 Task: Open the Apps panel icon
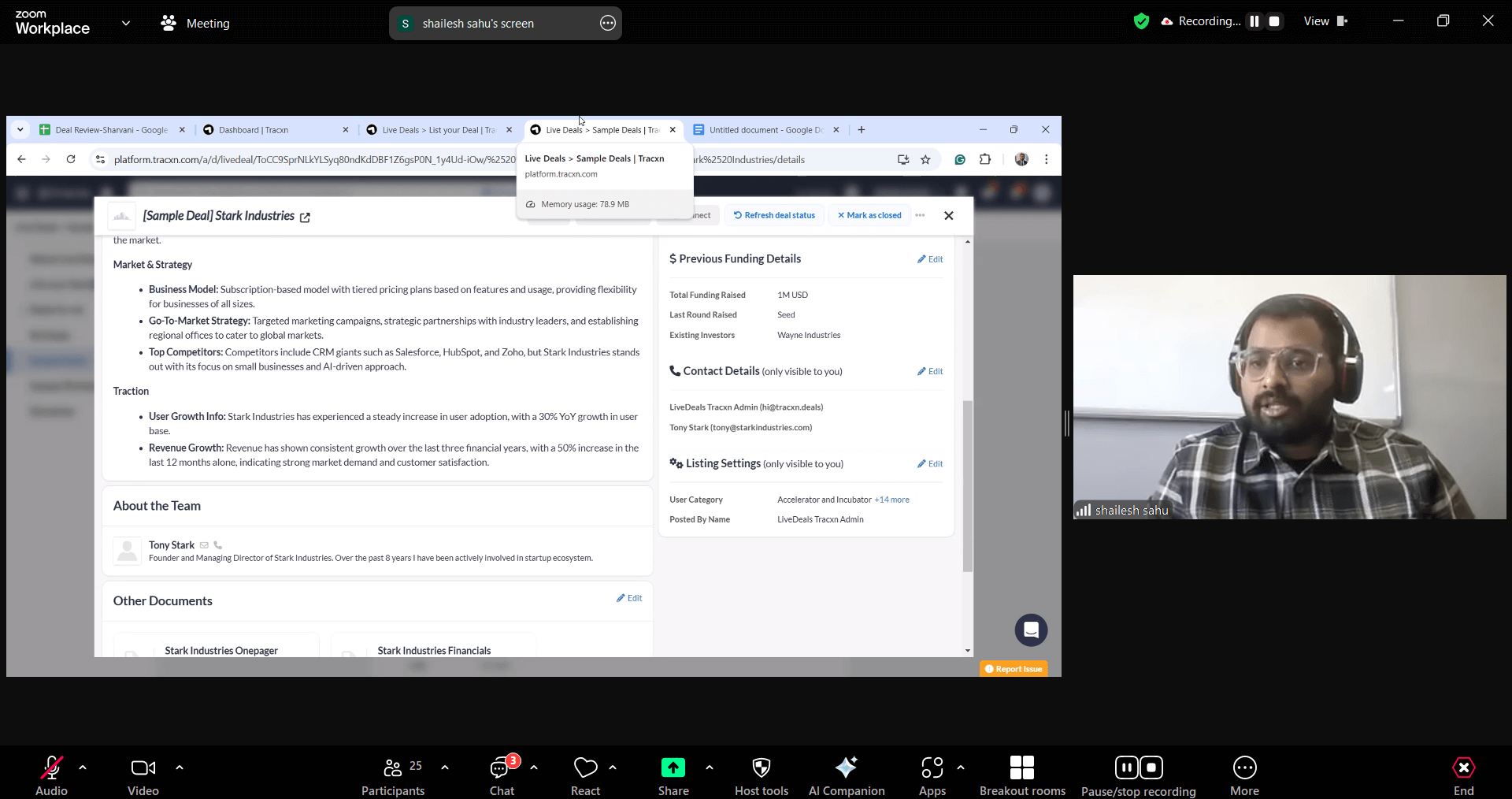point(932,768)
